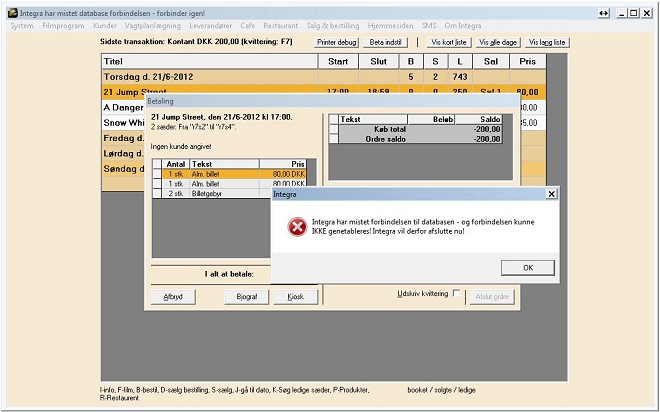The width and height of the screenshot is (660, 412).
Task: Click the Afslut ordre button
Action: (x=492, y=297)
